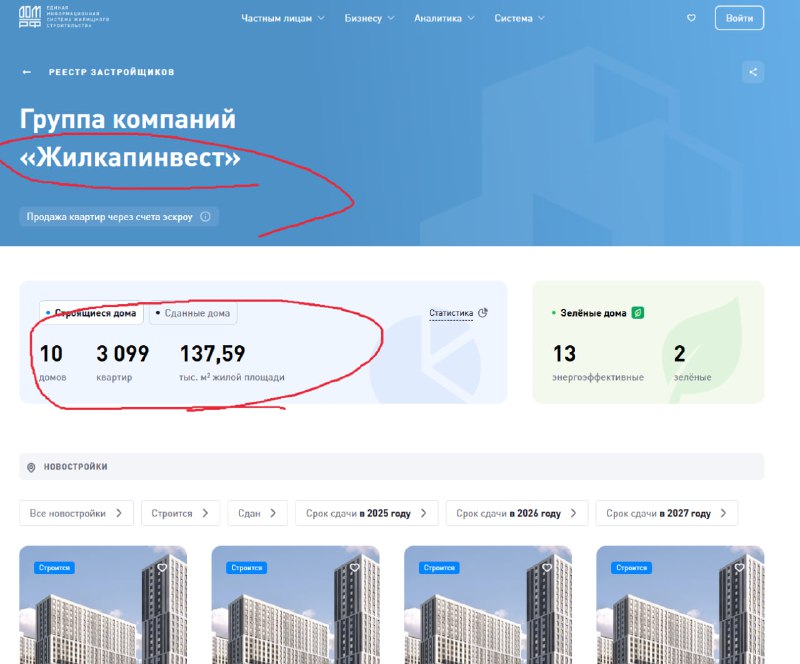
Task: Click the Строится badge on fourth card
Action: (631, 568)
